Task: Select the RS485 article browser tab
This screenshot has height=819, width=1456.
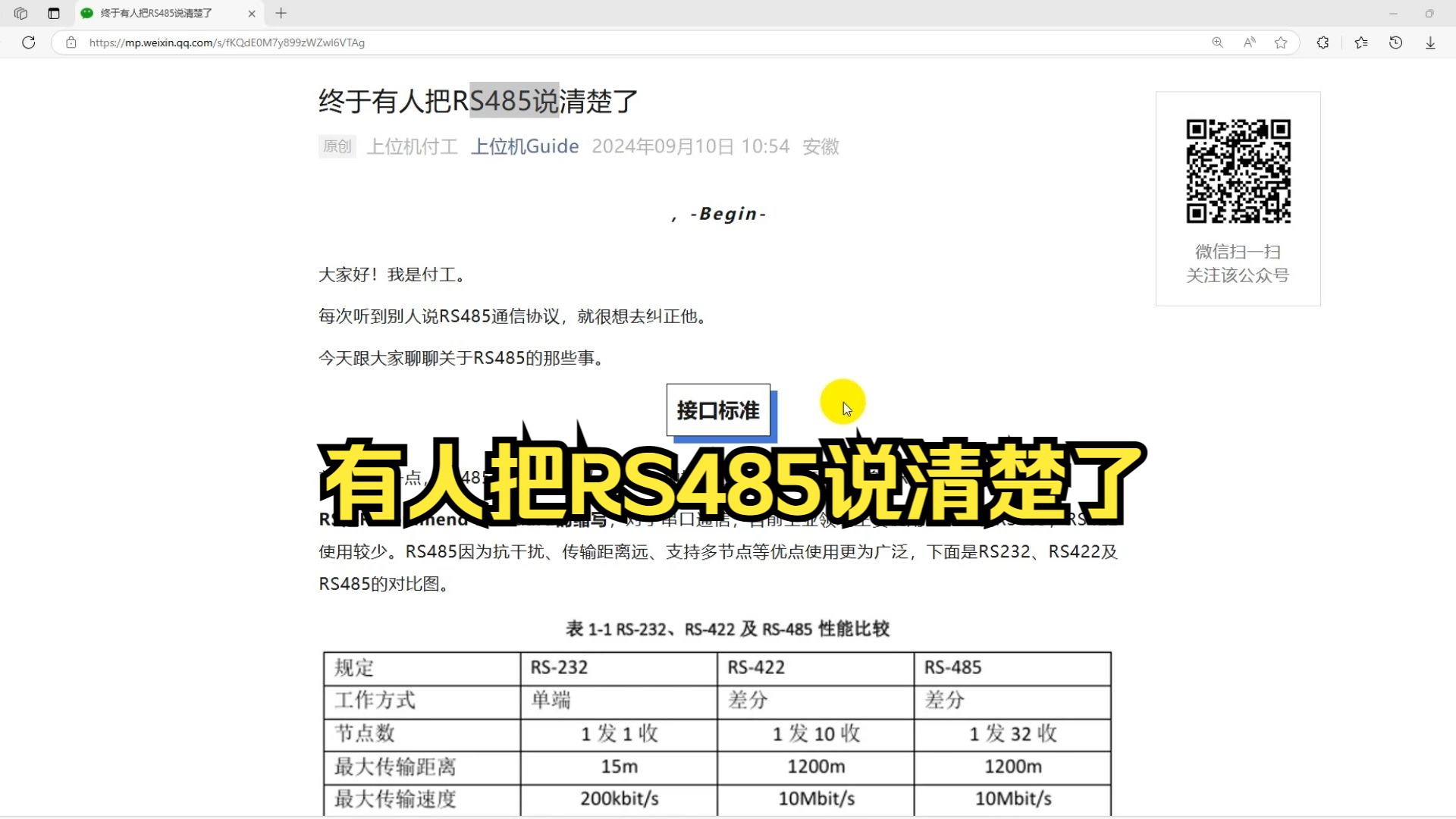Action: click(x=156, y=13)
